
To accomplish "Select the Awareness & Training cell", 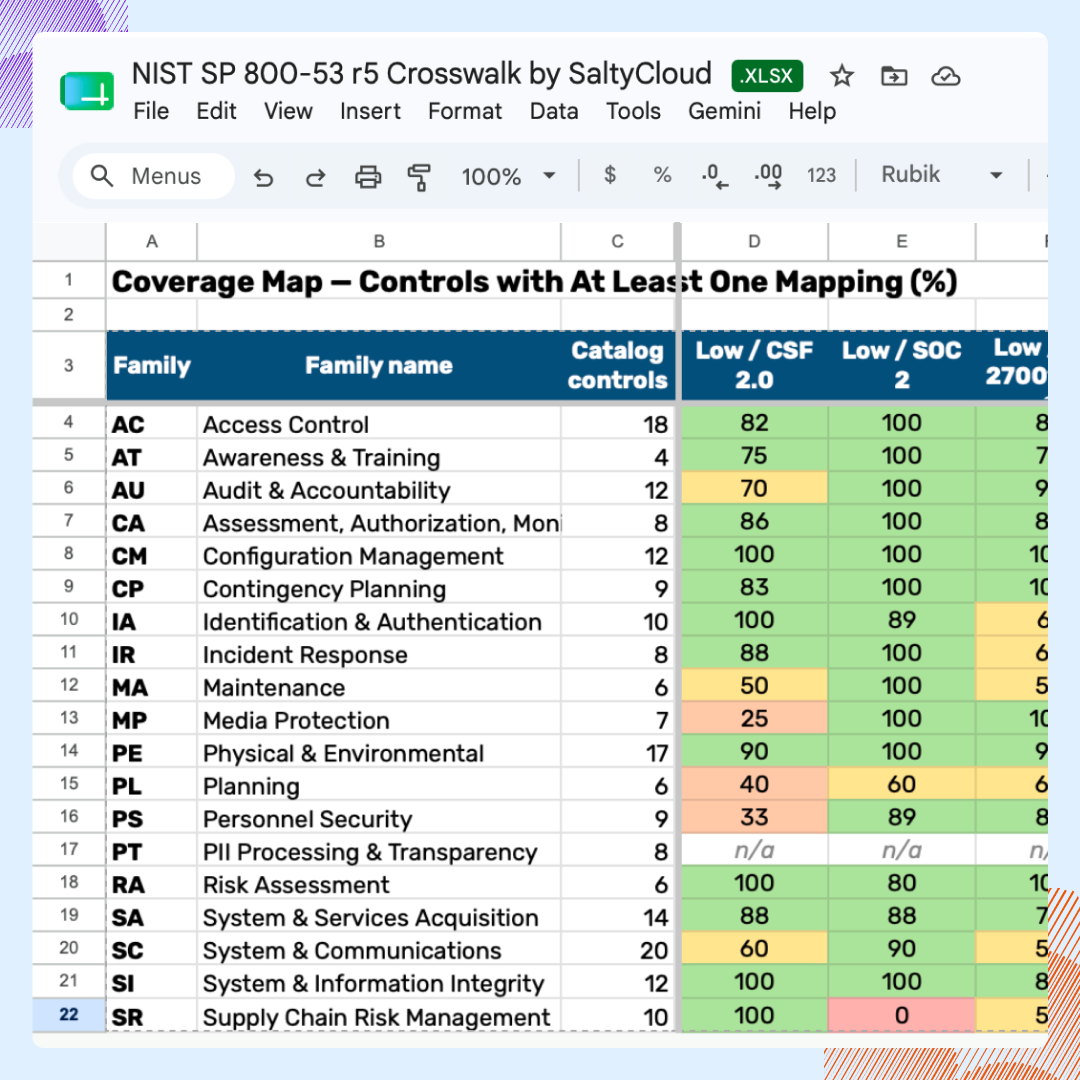I will tap(379, 457).
